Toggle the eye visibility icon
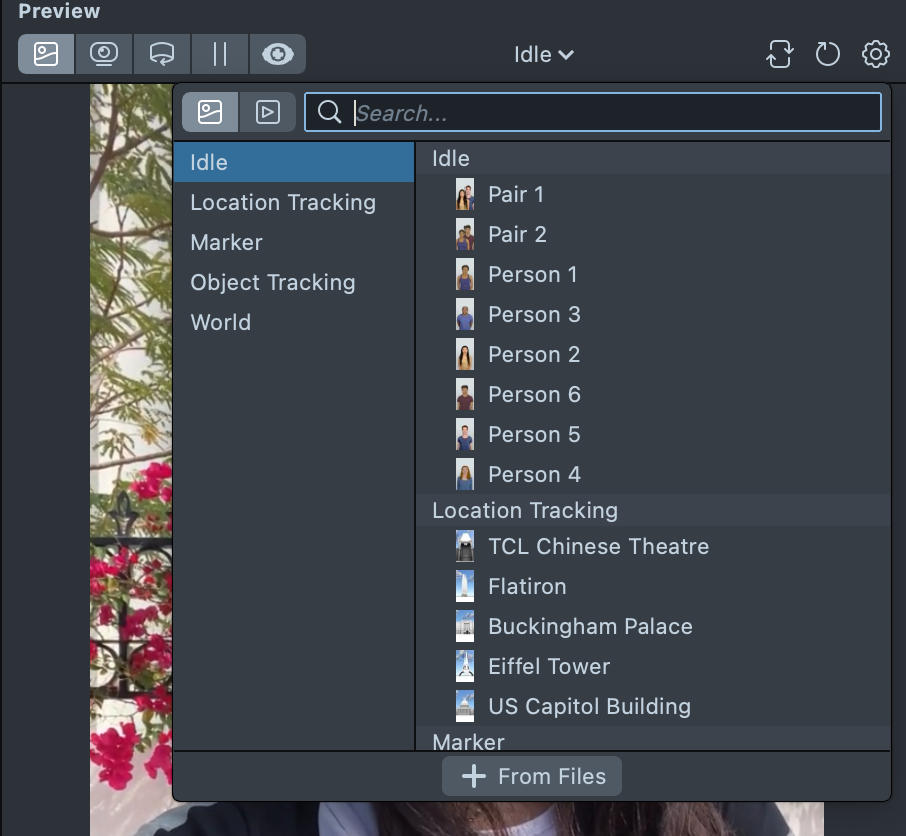 tap(277, 54)
